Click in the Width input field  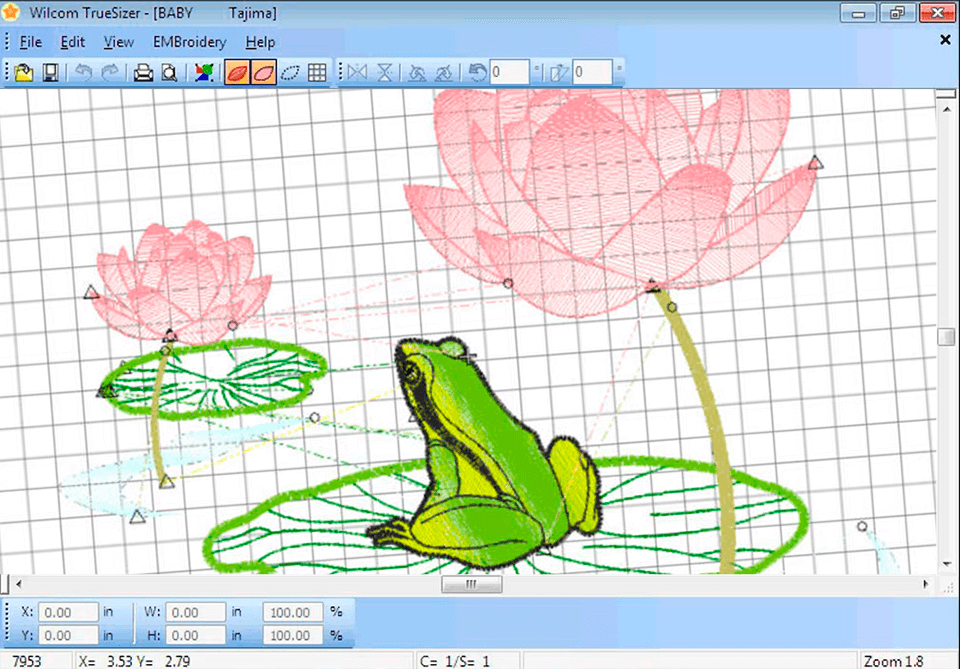[x=195, y=612]
